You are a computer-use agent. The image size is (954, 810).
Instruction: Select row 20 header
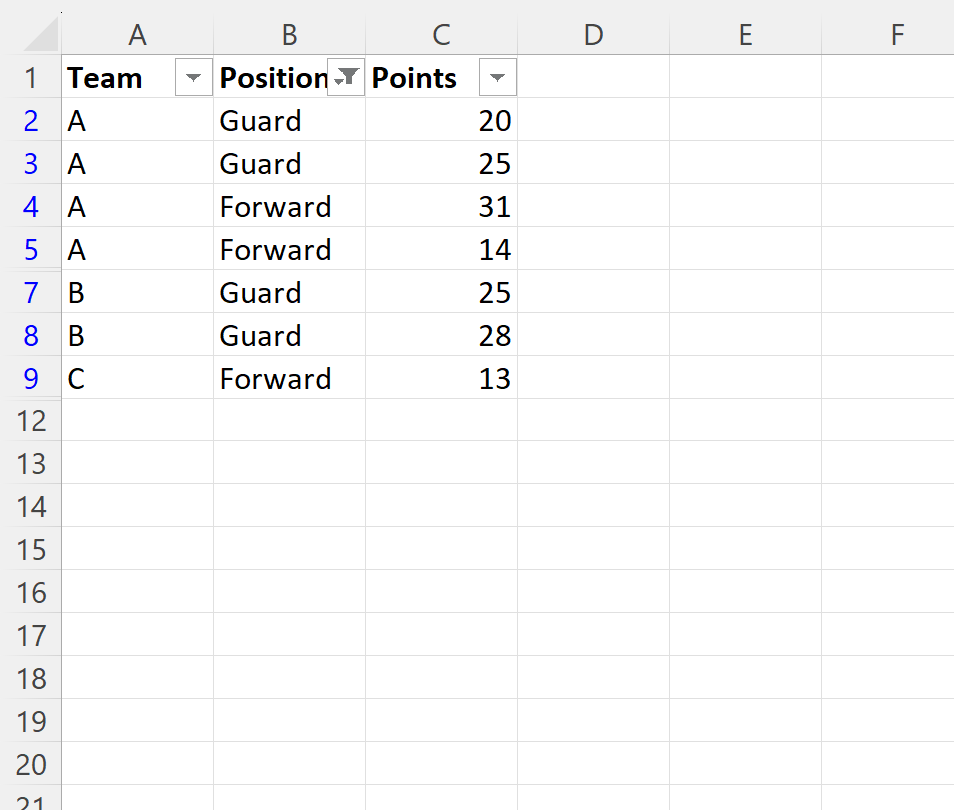coord(30,764)
